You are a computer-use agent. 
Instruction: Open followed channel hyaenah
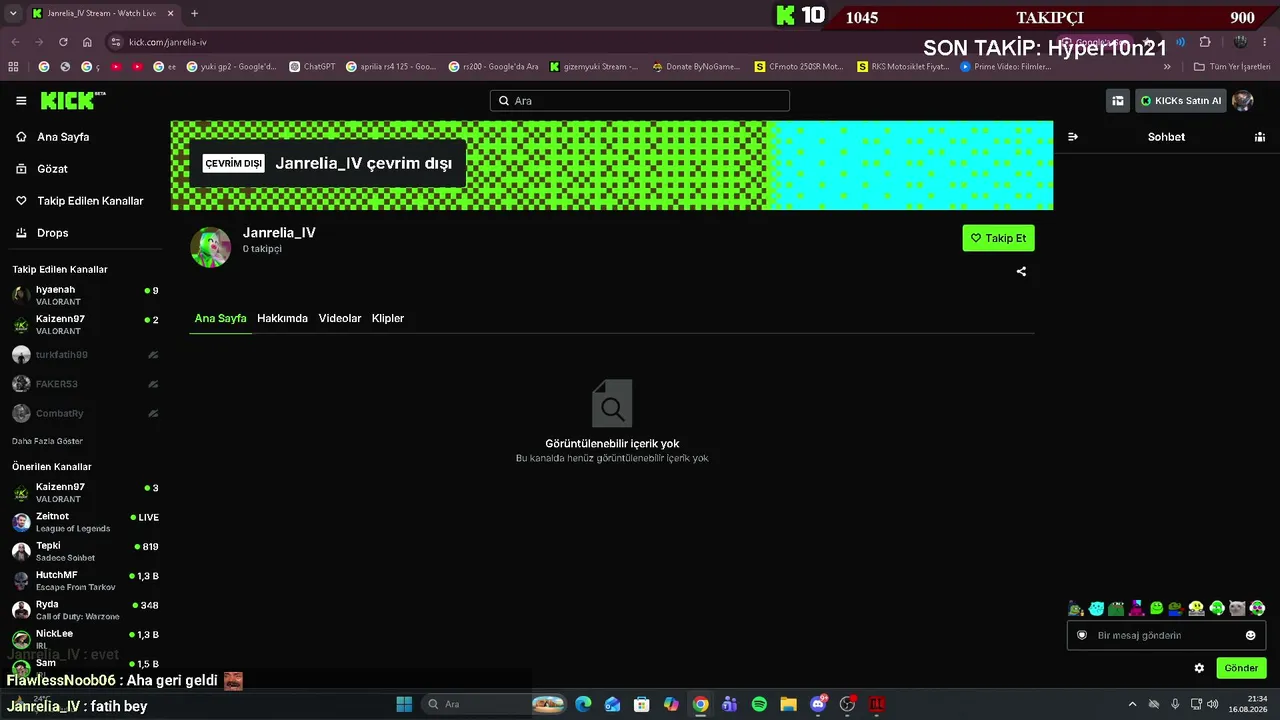(x=85, y=295)
